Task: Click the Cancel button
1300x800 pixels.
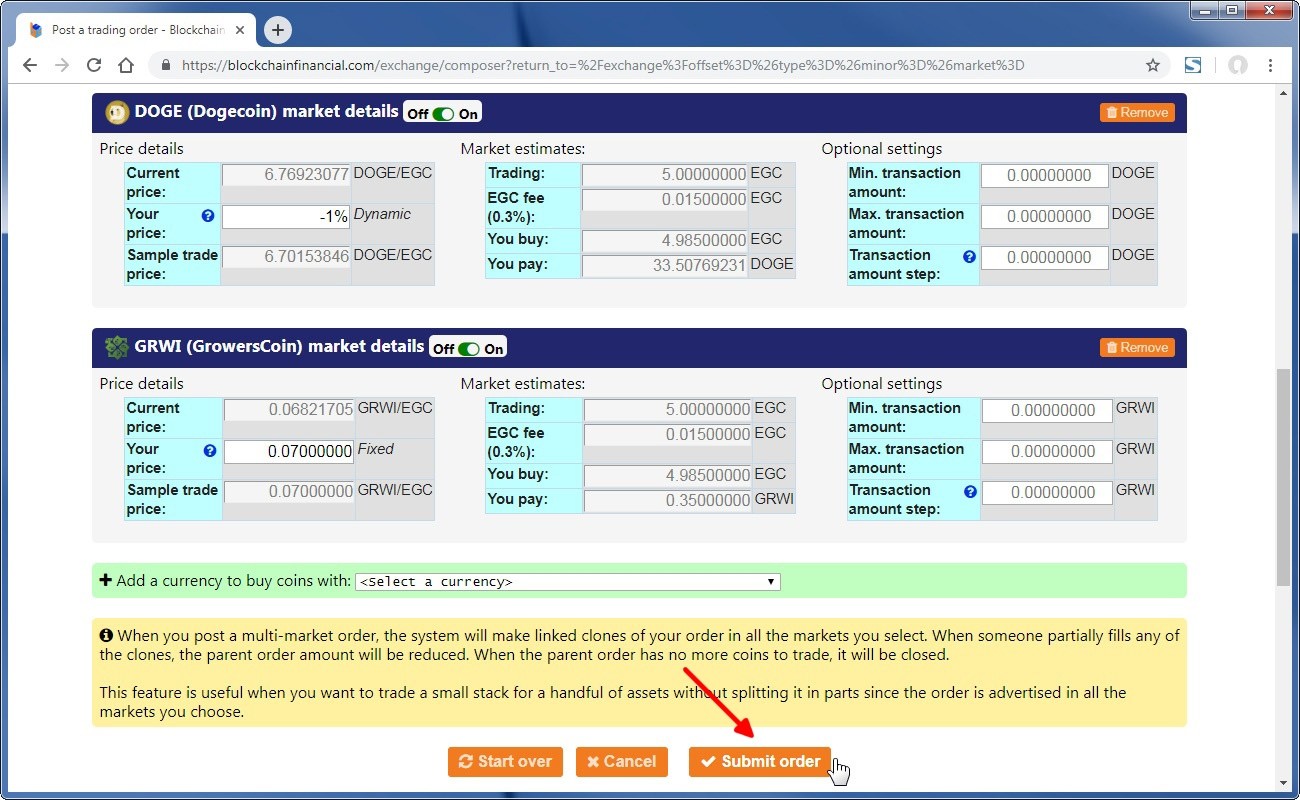Action: [621, 761]
